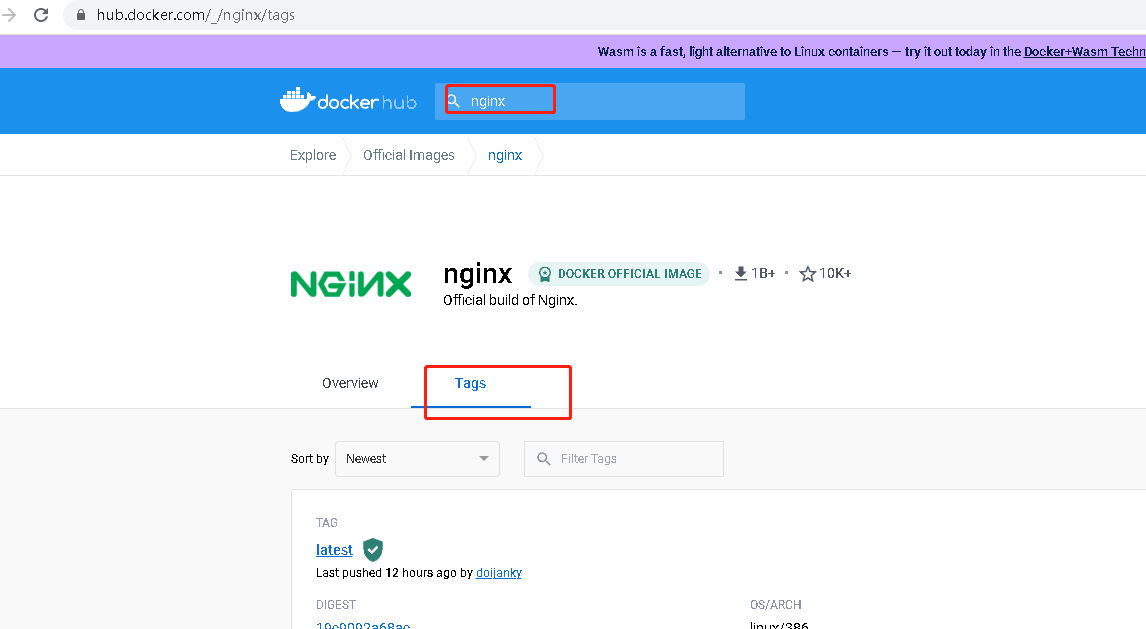Open the Sort by Newest dropdown

tap(417, 459)
